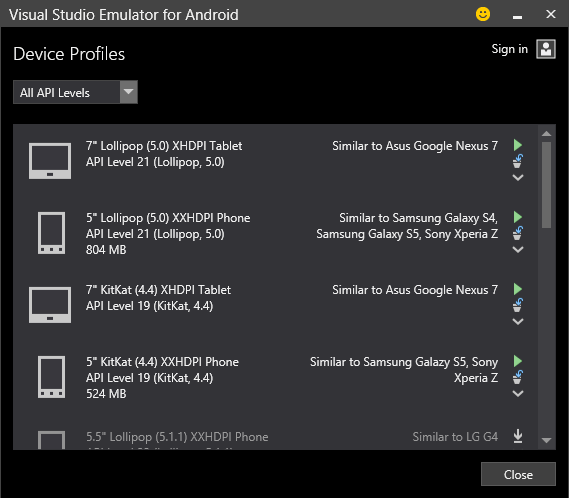The image size is (570, 498).
Task: Reset the 5" KitKat XXHDPI Phone image
Action: [518, 377]
